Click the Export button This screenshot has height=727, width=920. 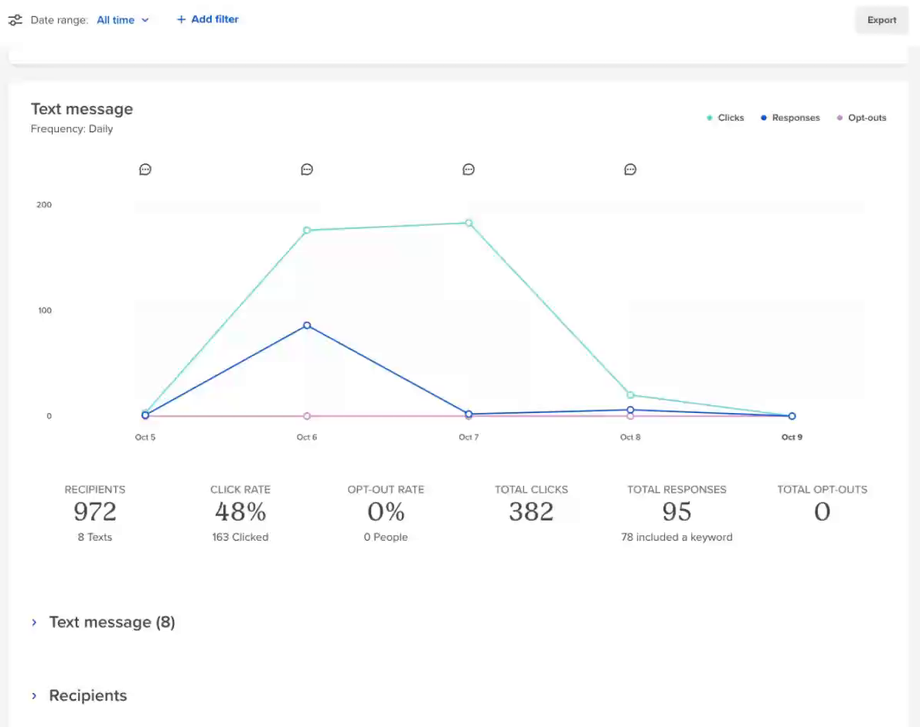pyautogui.click(x=881, y=20)
